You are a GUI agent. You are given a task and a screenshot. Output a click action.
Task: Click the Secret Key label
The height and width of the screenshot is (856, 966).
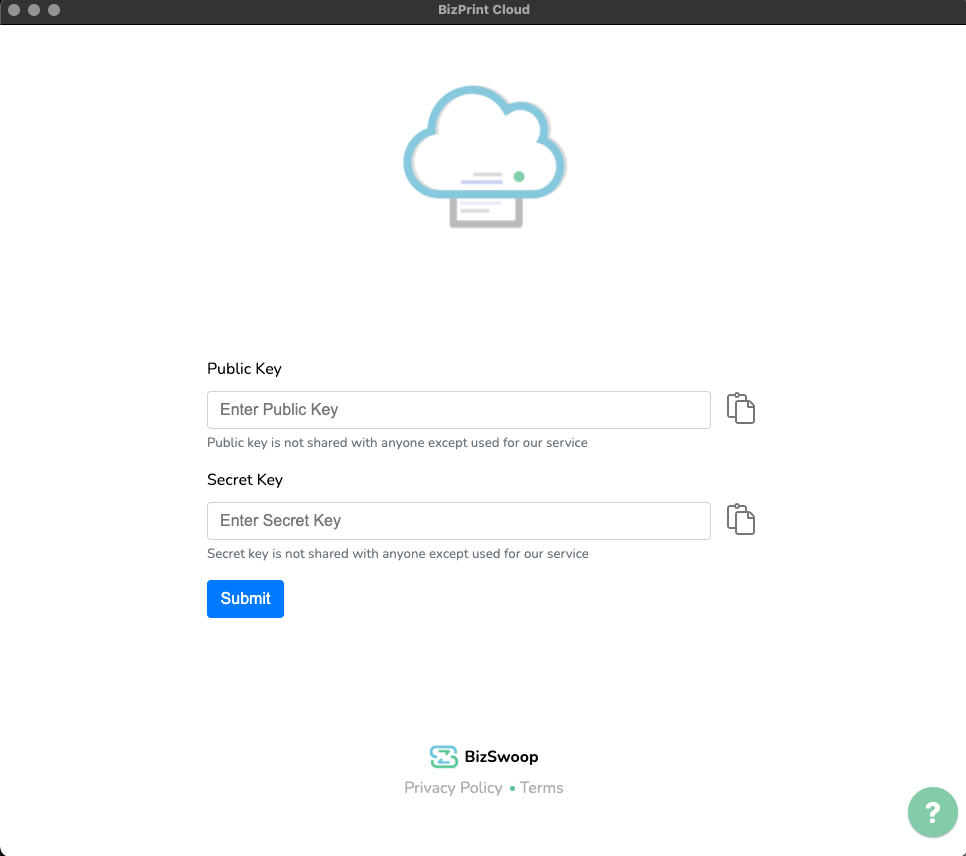[x=245, y=480]
